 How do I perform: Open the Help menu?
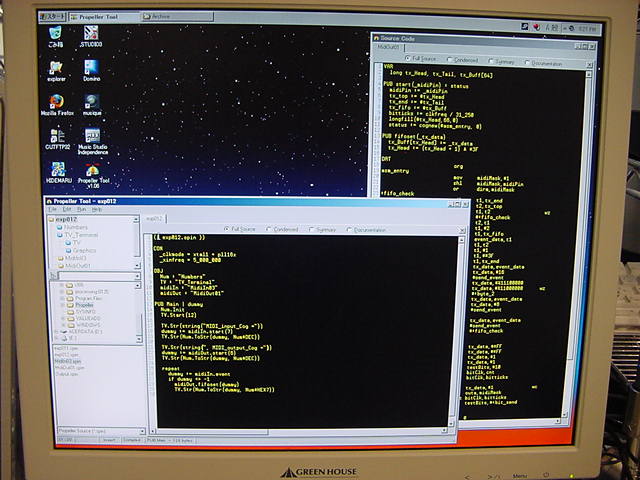click(x=96, y=209)
